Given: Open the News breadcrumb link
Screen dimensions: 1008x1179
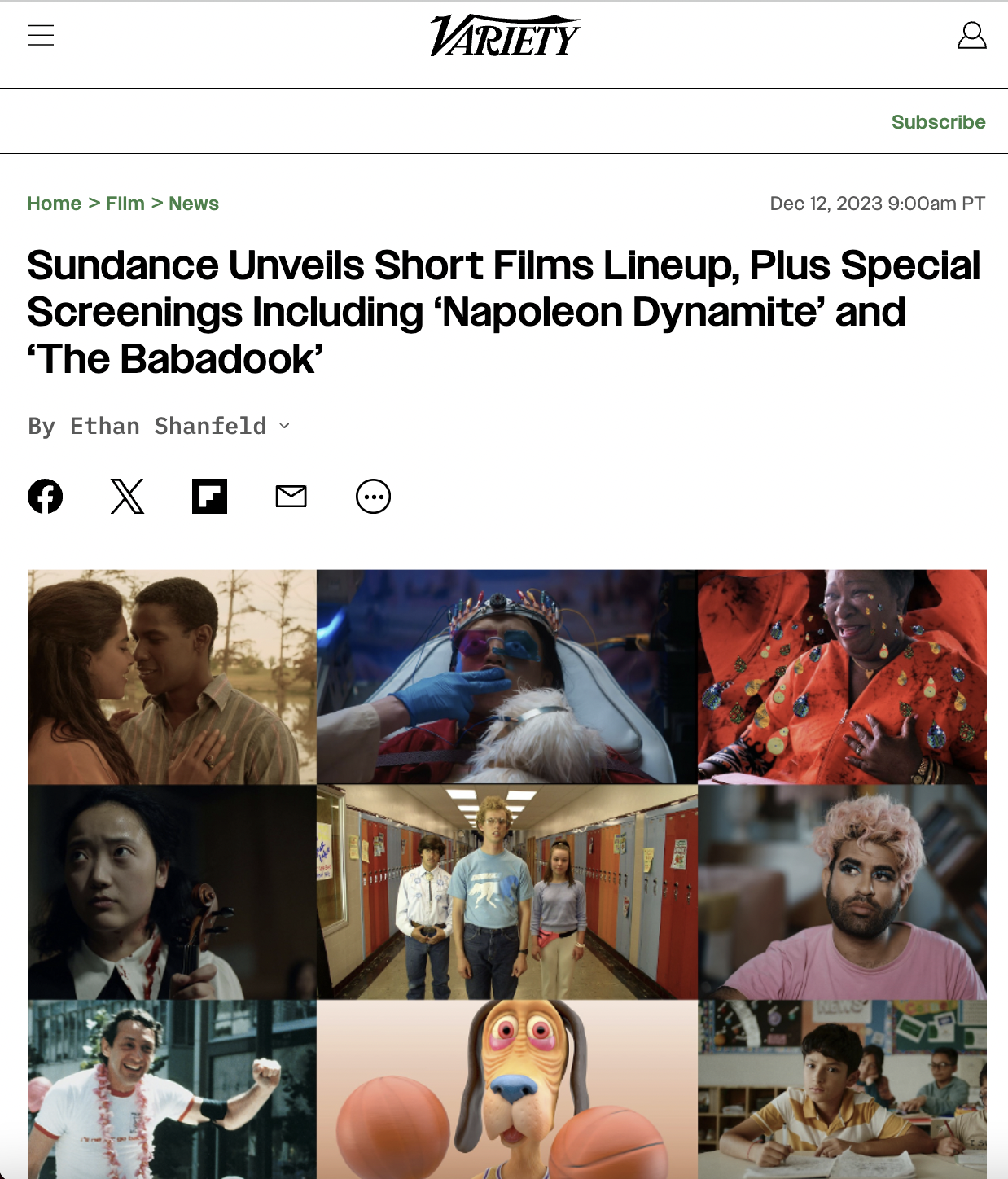Looking at the screenshot, I should tap(194, 204).
